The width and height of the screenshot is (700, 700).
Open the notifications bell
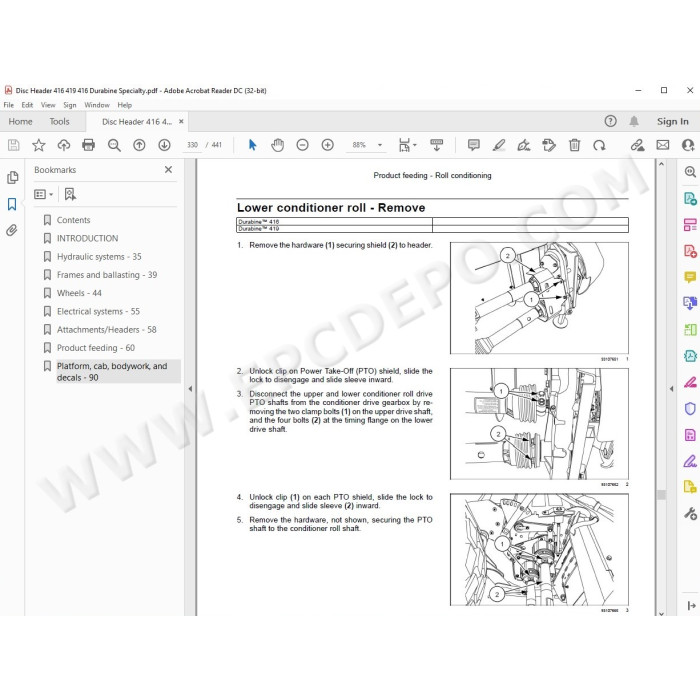point(634,121)
